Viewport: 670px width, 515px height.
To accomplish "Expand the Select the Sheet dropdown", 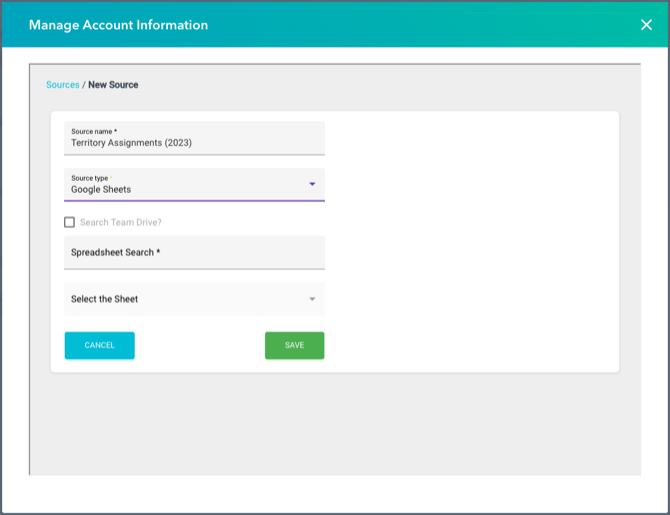I will coord(194,299).
